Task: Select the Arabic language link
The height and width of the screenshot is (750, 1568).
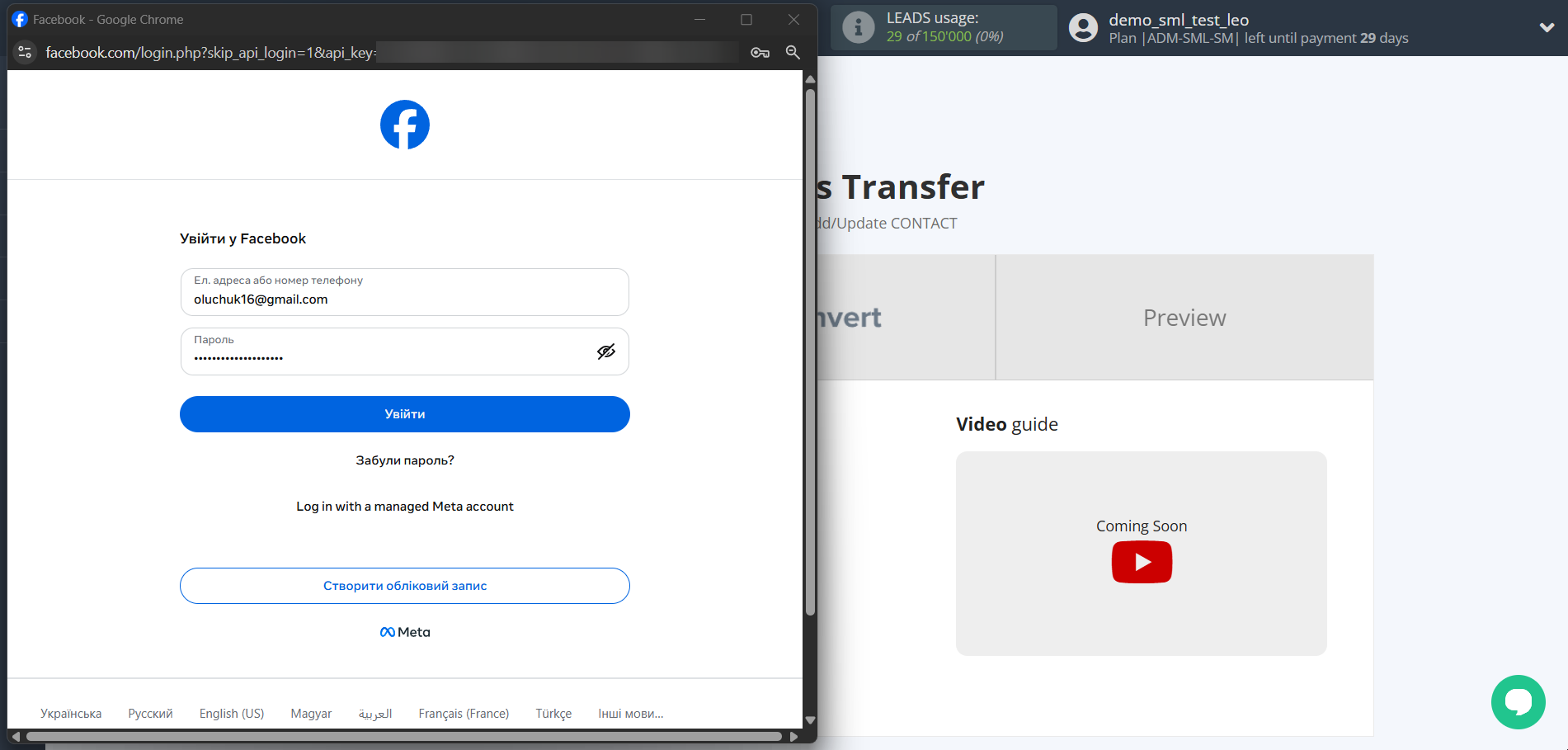Action: 375,714
